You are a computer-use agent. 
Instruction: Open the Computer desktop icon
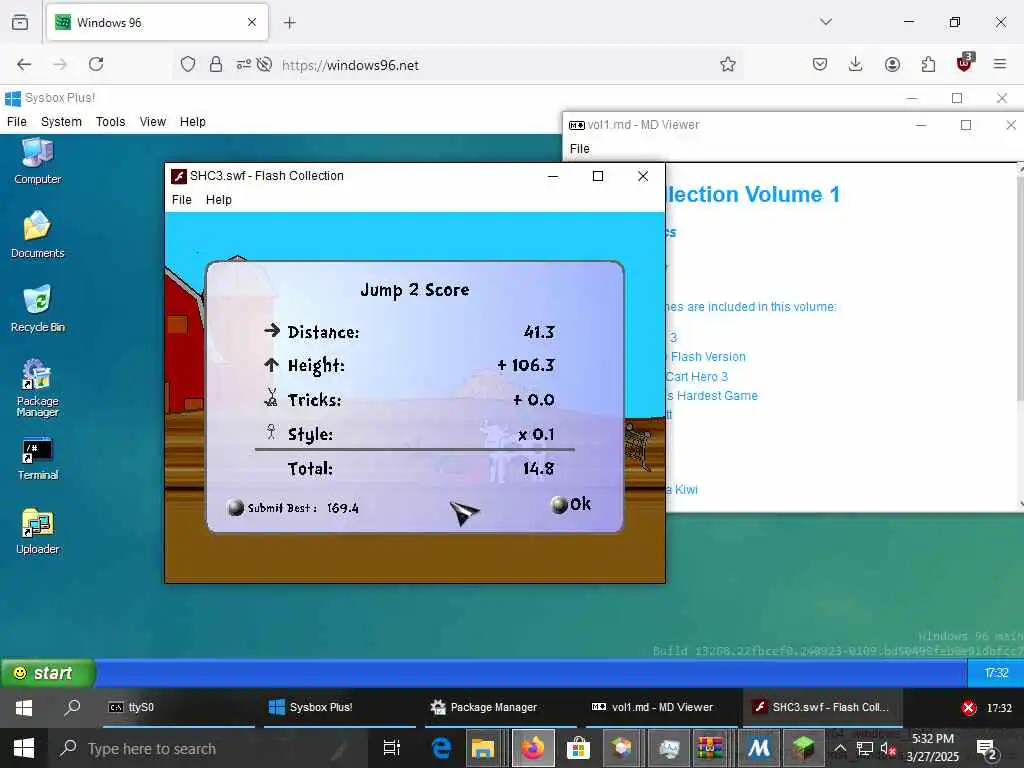37,161
